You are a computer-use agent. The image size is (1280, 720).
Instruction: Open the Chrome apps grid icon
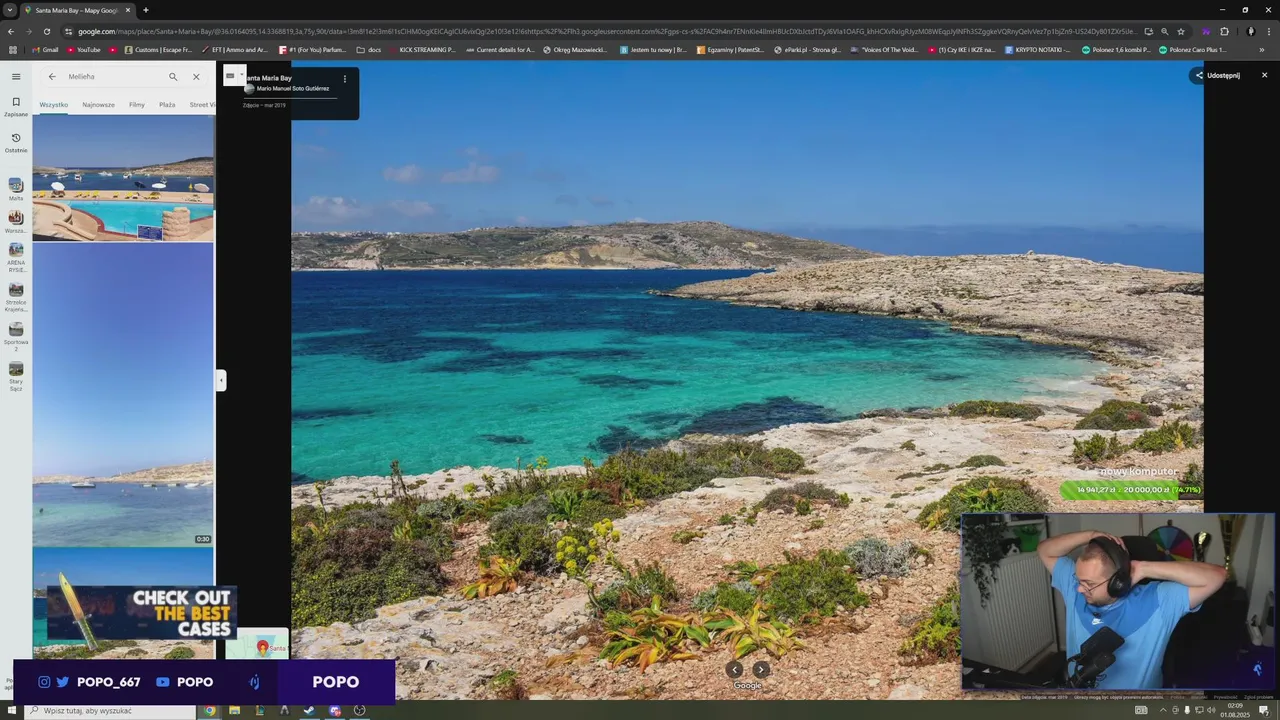[x=13, y=49]
